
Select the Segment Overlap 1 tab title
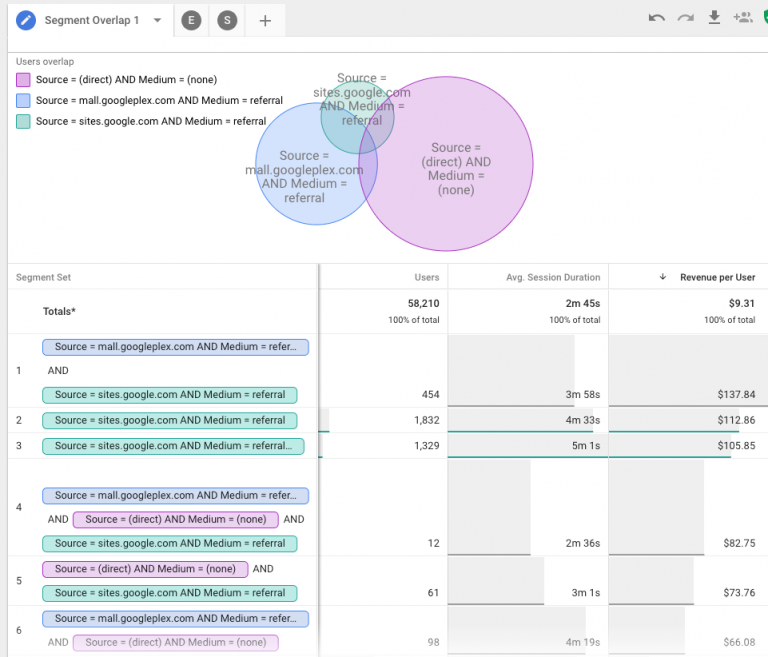(92, 21)
